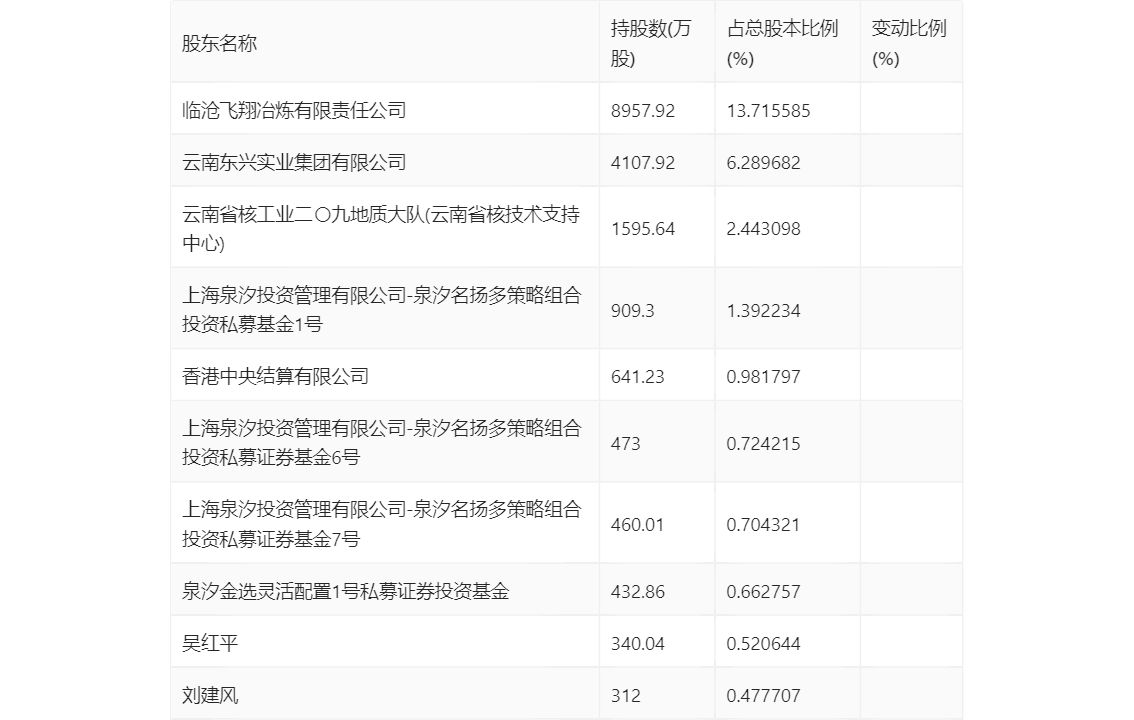The width and height of the screenshot is (1134, 720).
Task: Select the percentage 0.724215
Action: 763,444
